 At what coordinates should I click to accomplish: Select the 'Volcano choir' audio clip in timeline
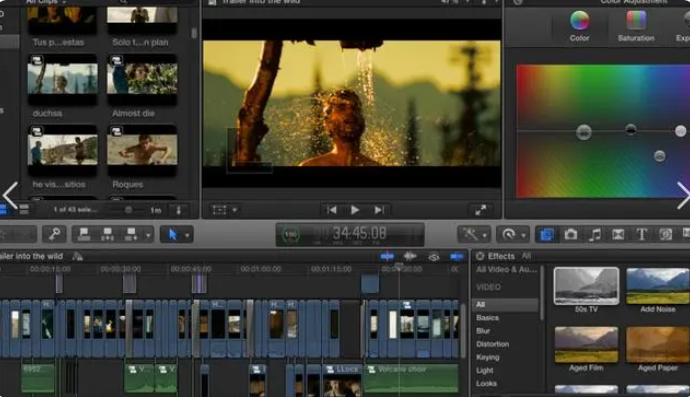[411, 378]
